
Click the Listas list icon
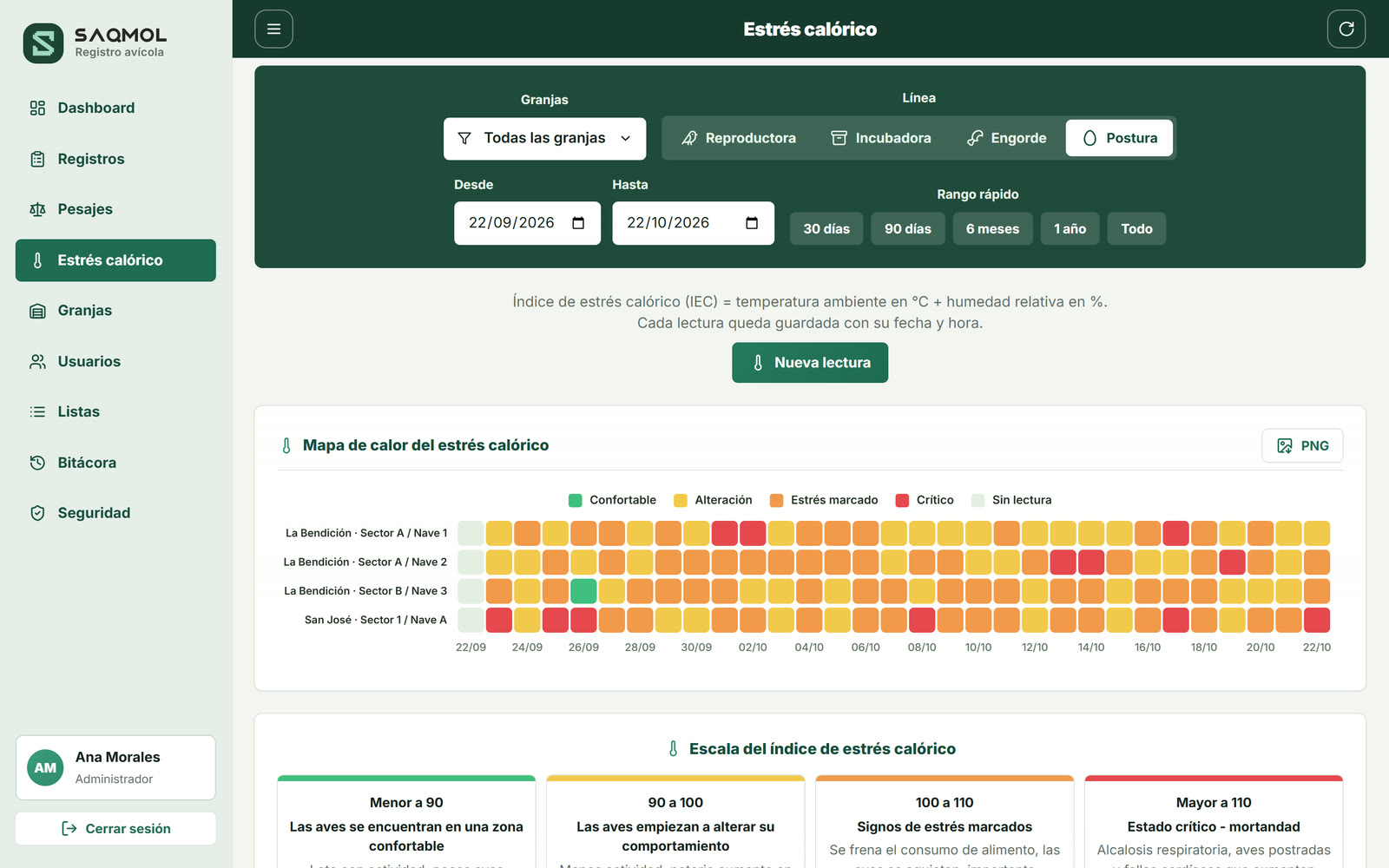pos(37,411)
